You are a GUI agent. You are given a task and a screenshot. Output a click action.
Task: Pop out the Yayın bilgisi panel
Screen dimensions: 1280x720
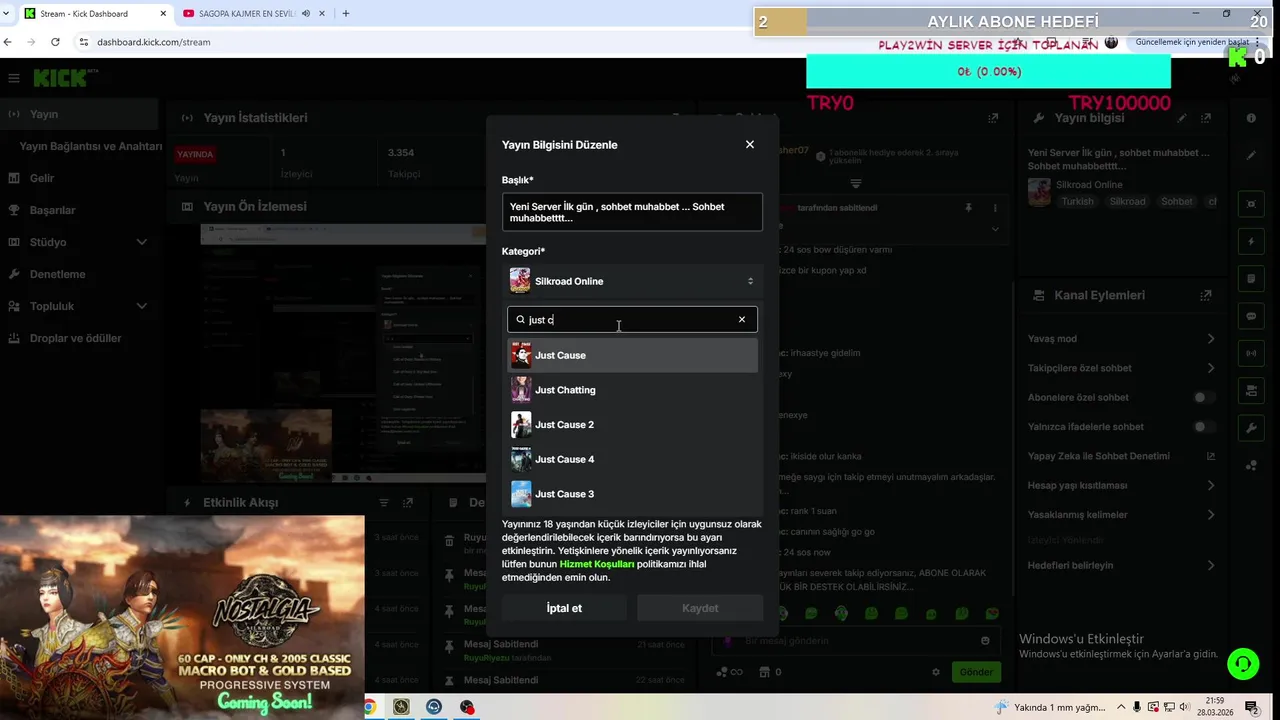1207,118
